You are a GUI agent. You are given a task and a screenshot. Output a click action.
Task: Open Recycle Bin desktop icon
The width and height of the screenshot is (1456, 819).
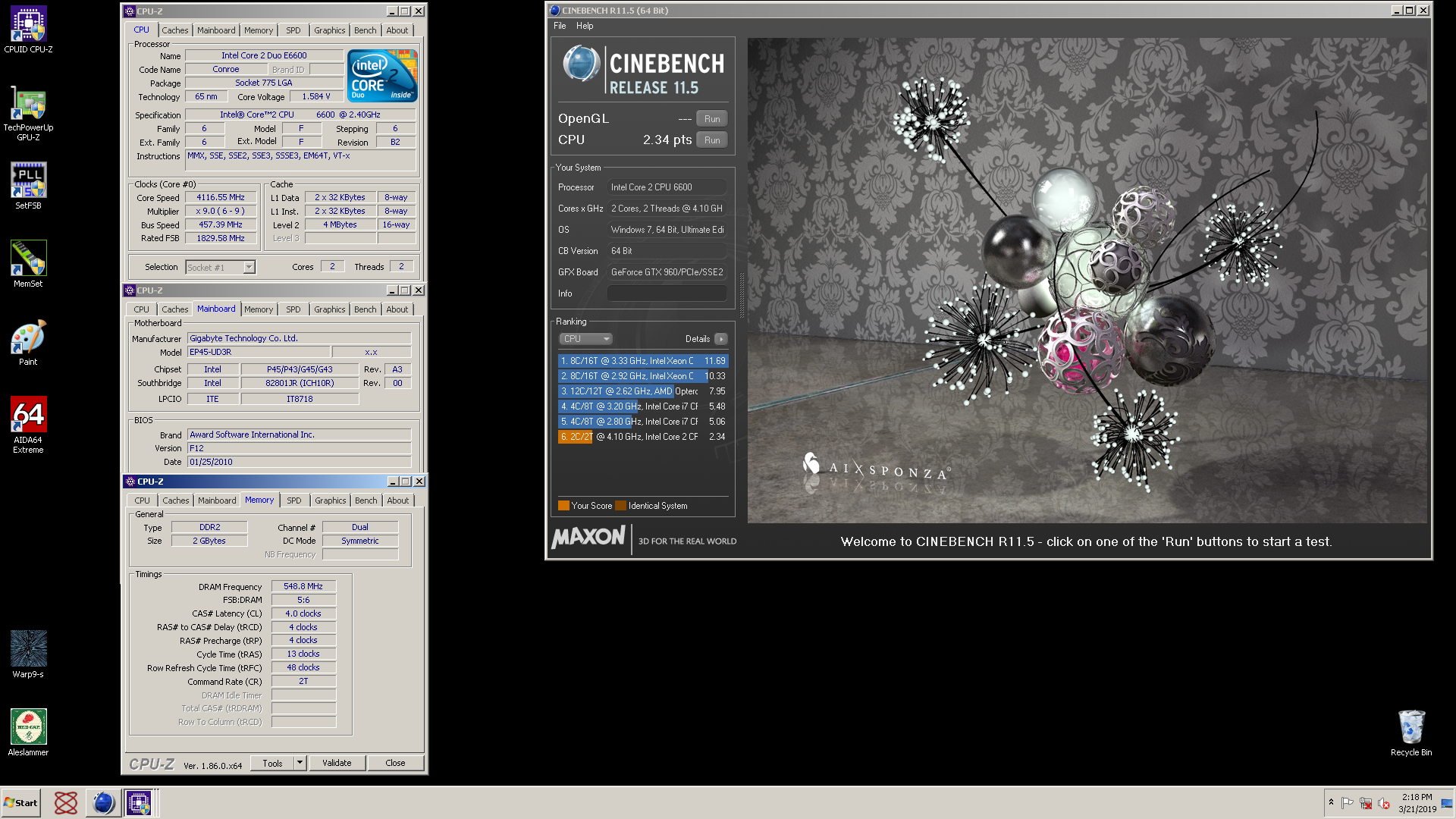tap(1411, 733)
